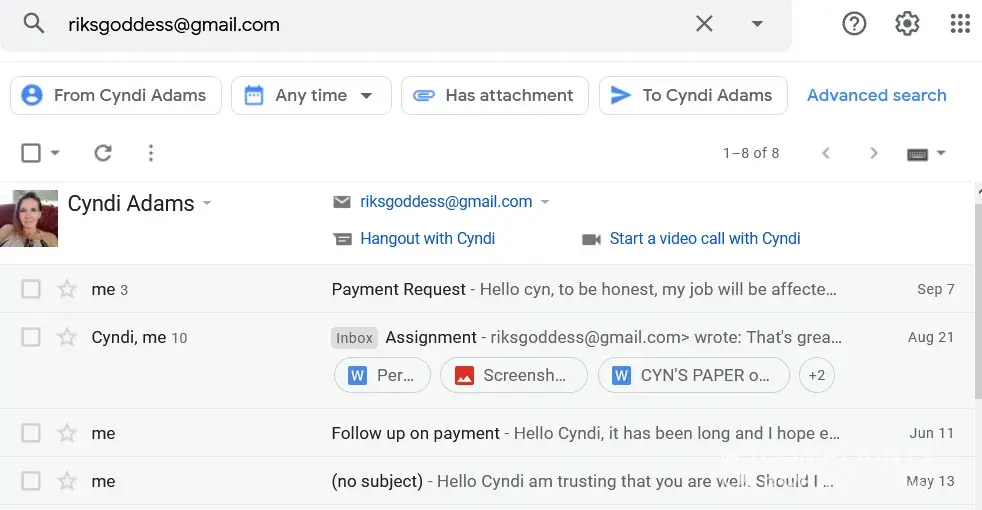Clear the search with the X icon
982x510 pixels.
click(704, 24)
